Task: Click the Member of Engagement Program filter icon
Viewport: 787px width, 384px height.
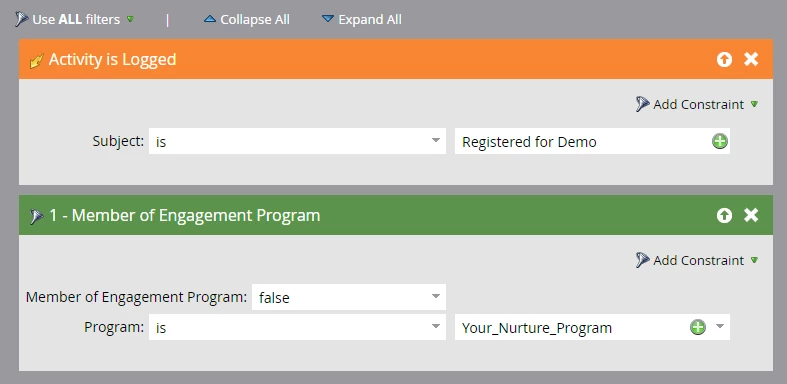Action: pos(36,216)
